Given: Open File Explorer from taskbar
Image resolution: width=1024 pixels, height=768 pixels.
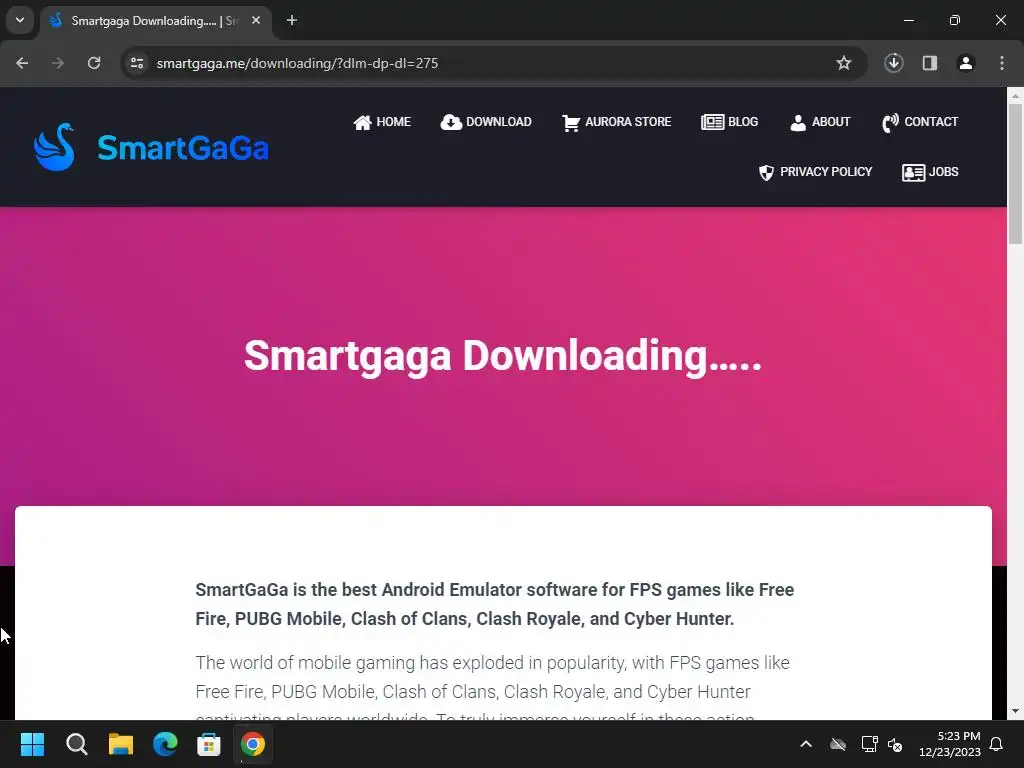Looking at the screenshot, I should tap(121, 744).
